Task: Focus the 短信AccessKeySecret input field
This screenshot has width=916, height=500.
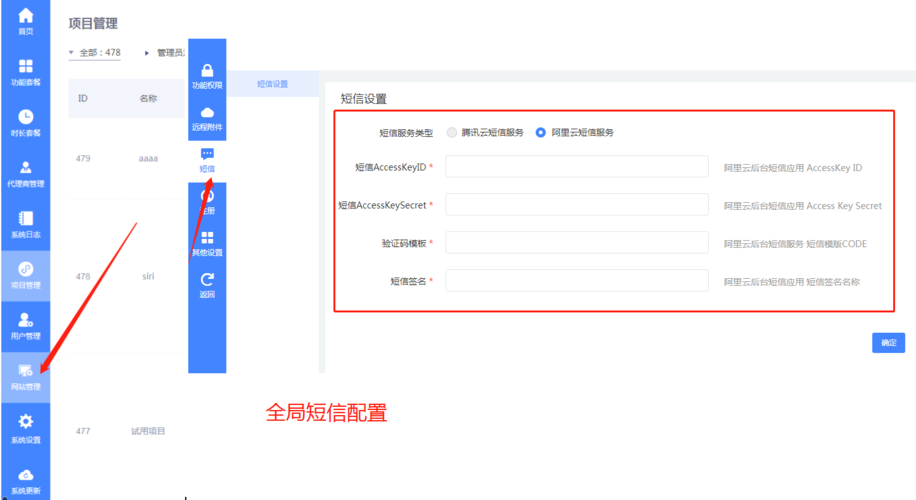Action: (x=577, y=204)
